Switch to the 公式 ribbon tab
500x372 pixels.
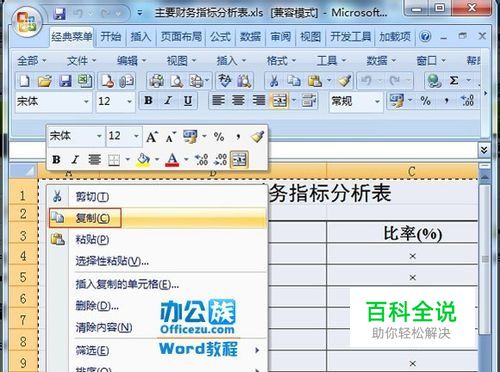pyautogui.click(x=220, y=36)
